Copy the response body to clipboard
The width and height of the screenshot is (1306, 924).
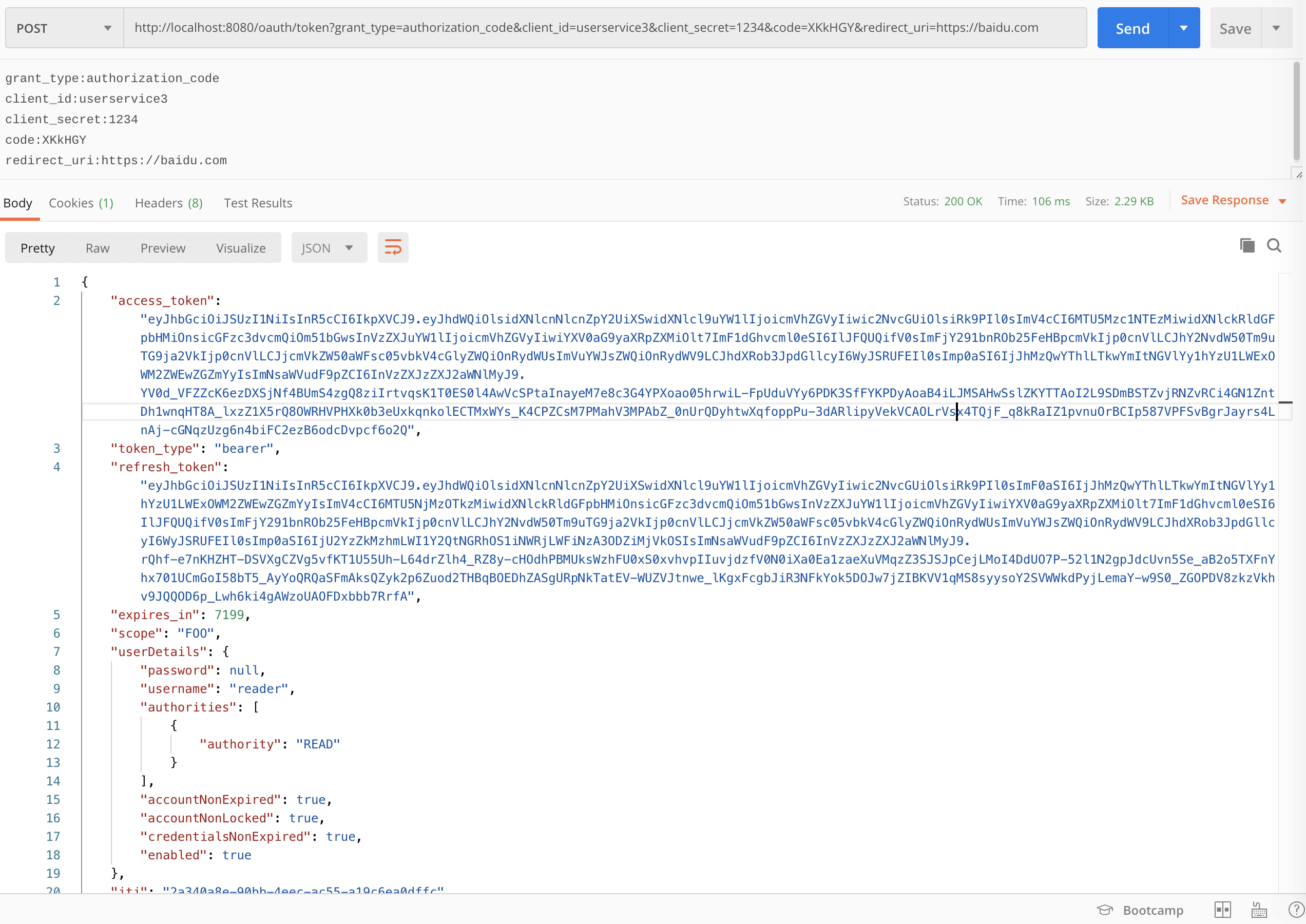click(1246, 245)
